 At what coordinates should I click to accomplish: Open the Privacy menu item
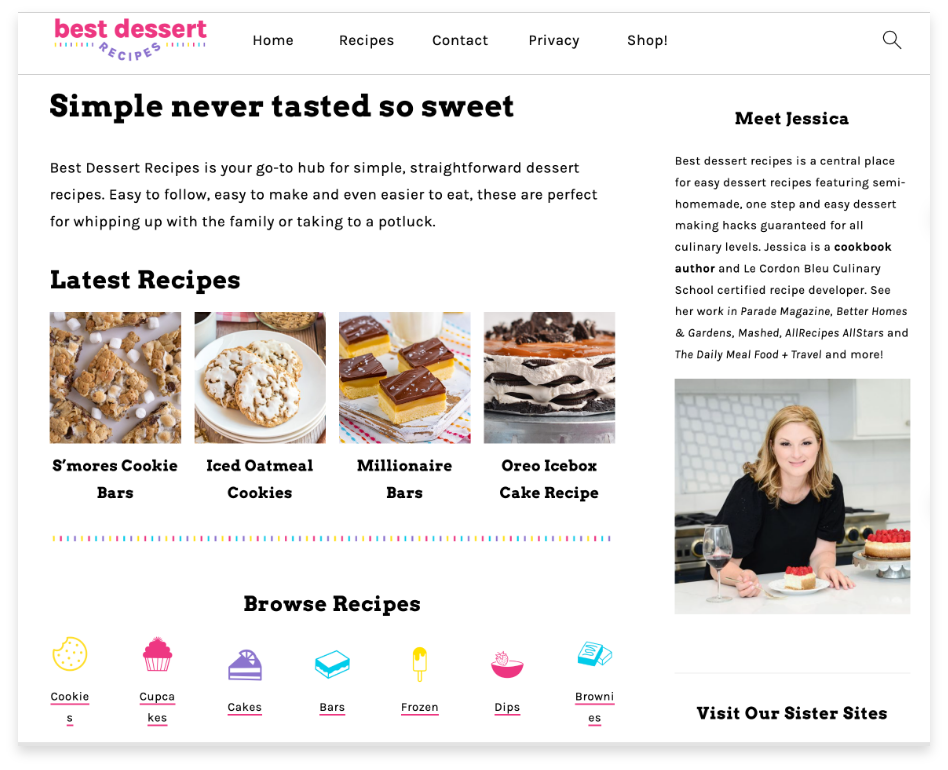[x=554, y=40]
